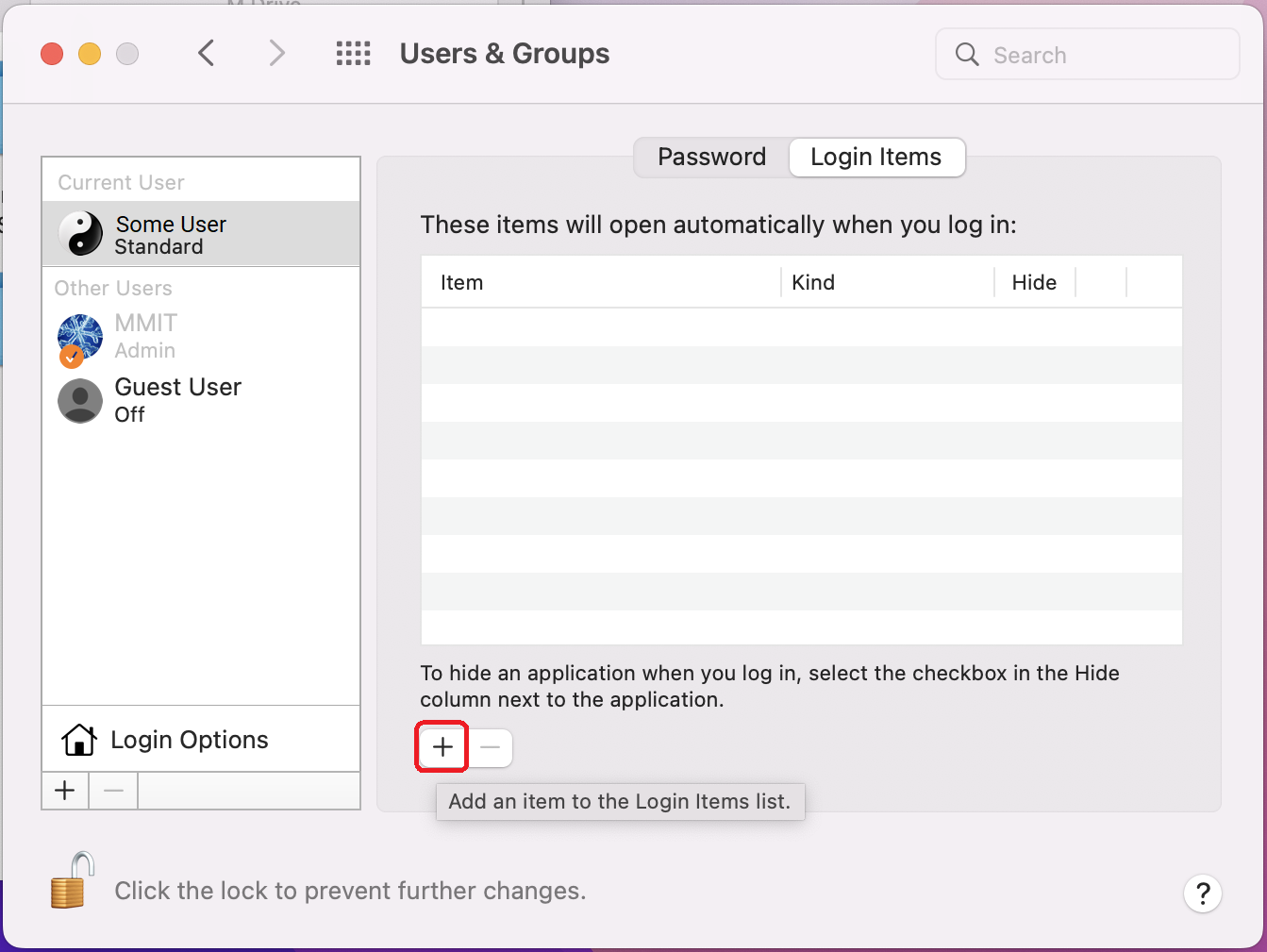Go back with the left chevron
The width and height of the screenshot is (1267, 952).
coord(207,54)
